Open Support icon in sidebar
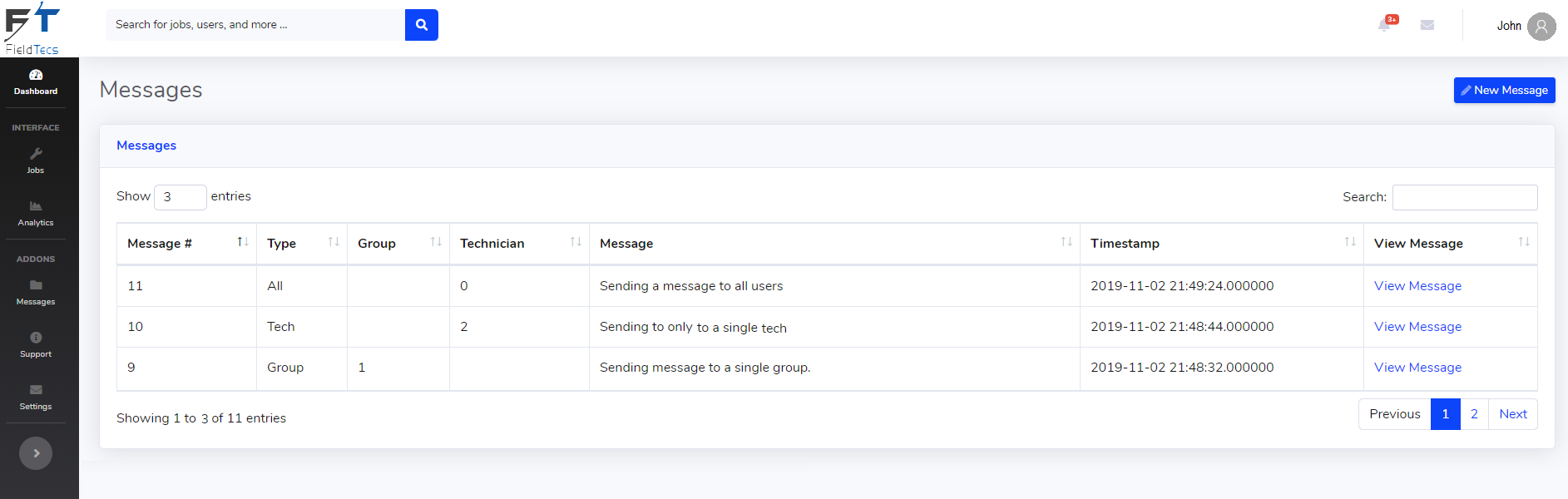The width and height of the screenshot is (1568, 499). coord(36,338)
